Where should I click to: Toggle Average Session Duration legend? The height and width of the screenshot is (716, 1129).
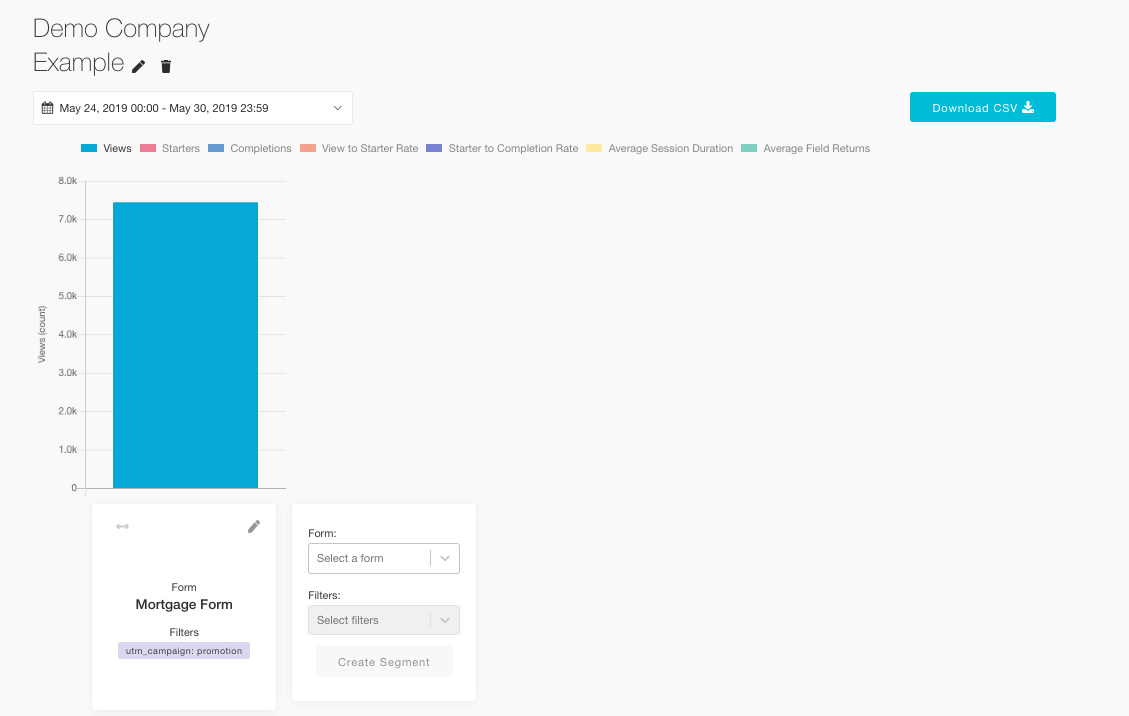pyautogui.click(x=660, y=148)
